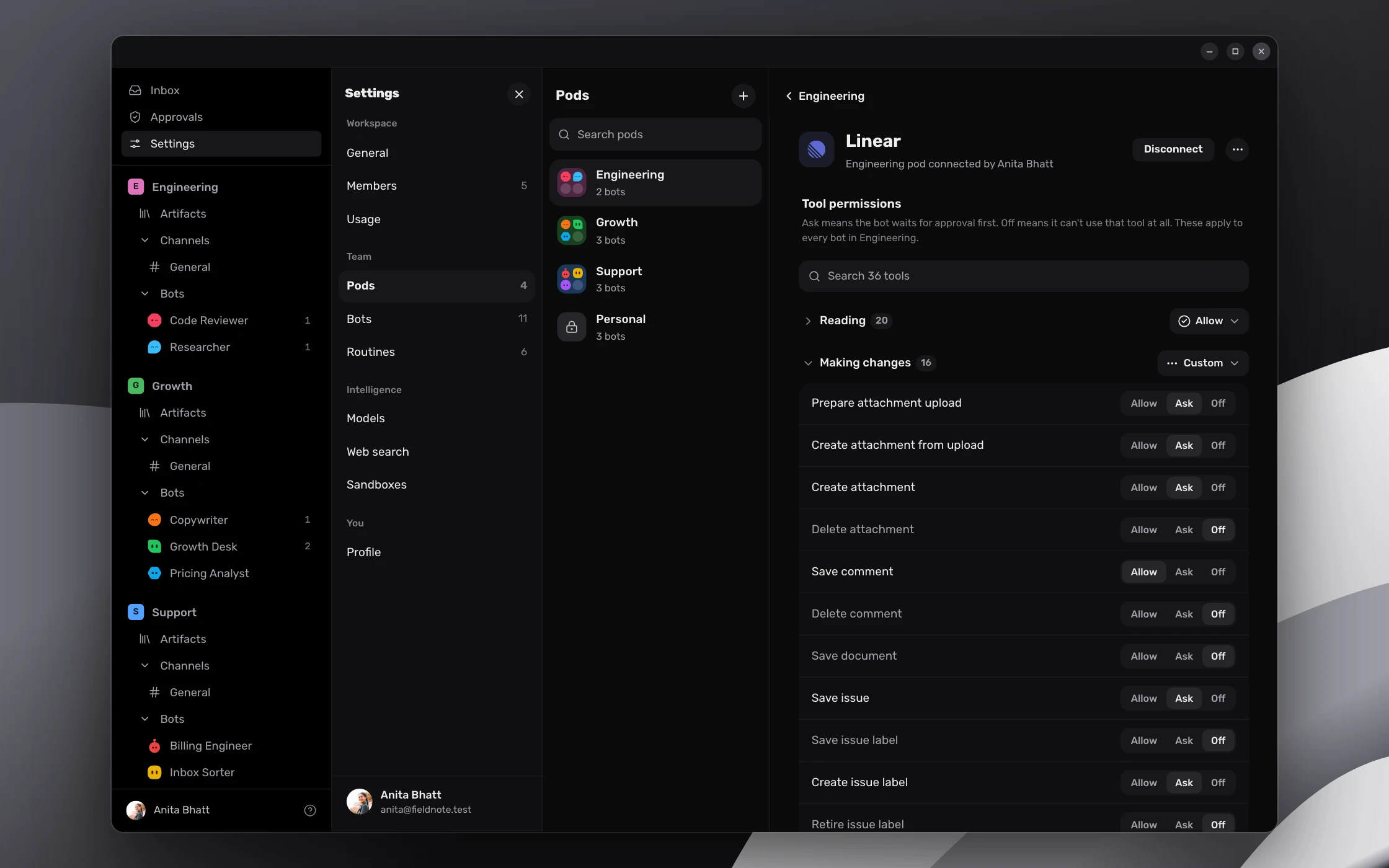This screenshot has height=868, width=1389.
Task: Open the Growth Desk bot
Action: (221, 547)
